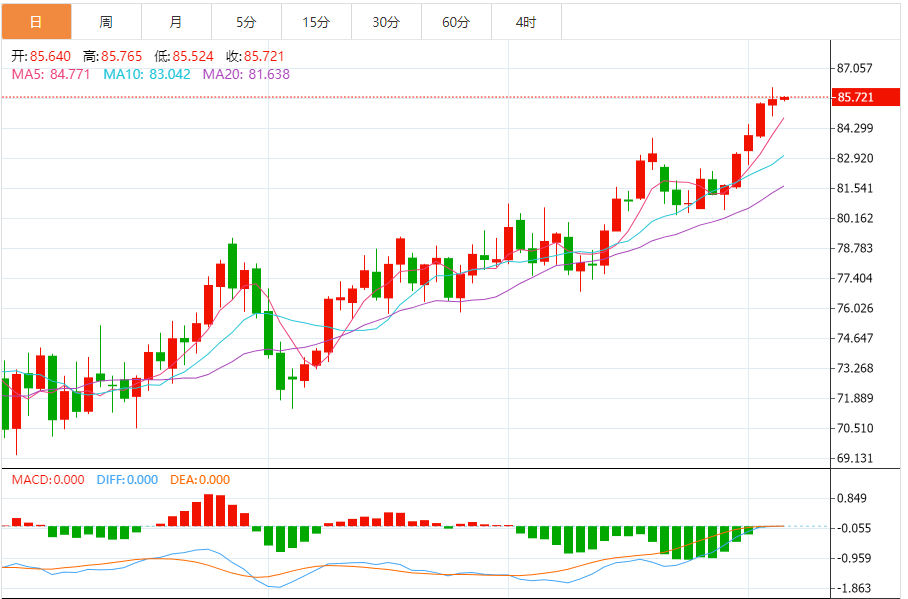
Task: Click the 高 high price readout
Action: 112,56
